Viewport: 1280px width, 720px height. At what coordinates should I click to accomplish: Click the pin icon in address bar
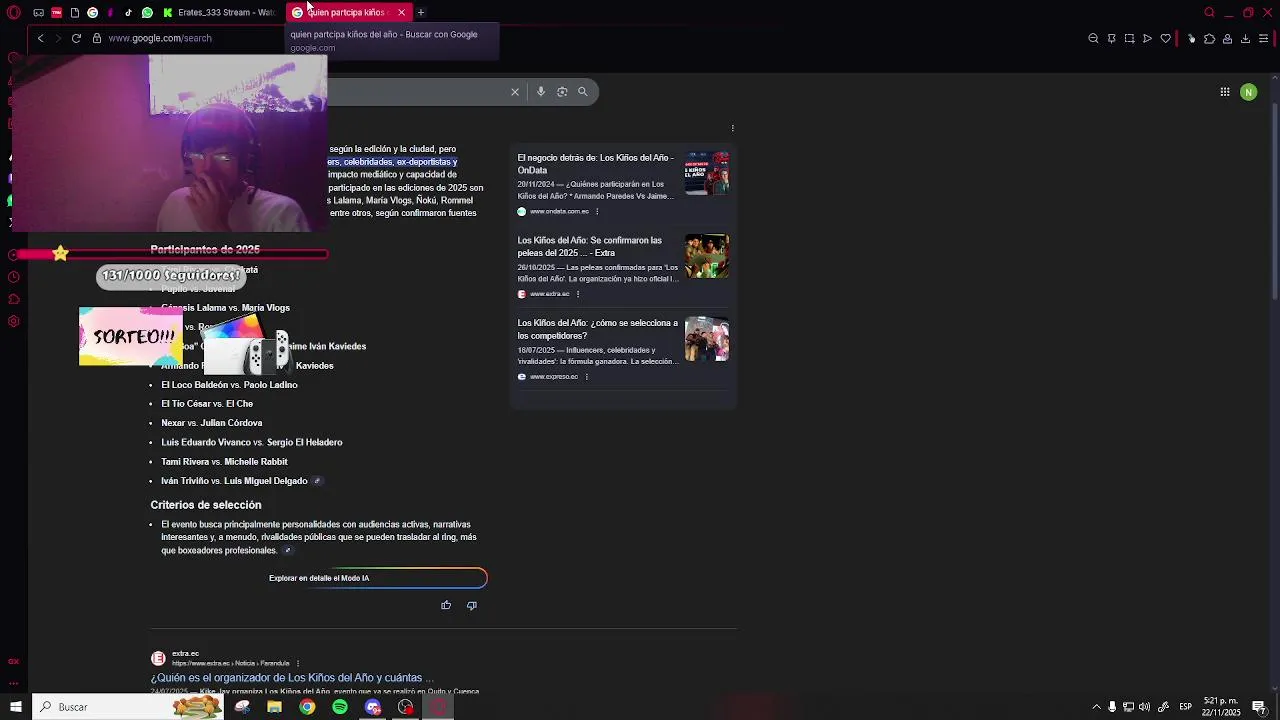1111,38
